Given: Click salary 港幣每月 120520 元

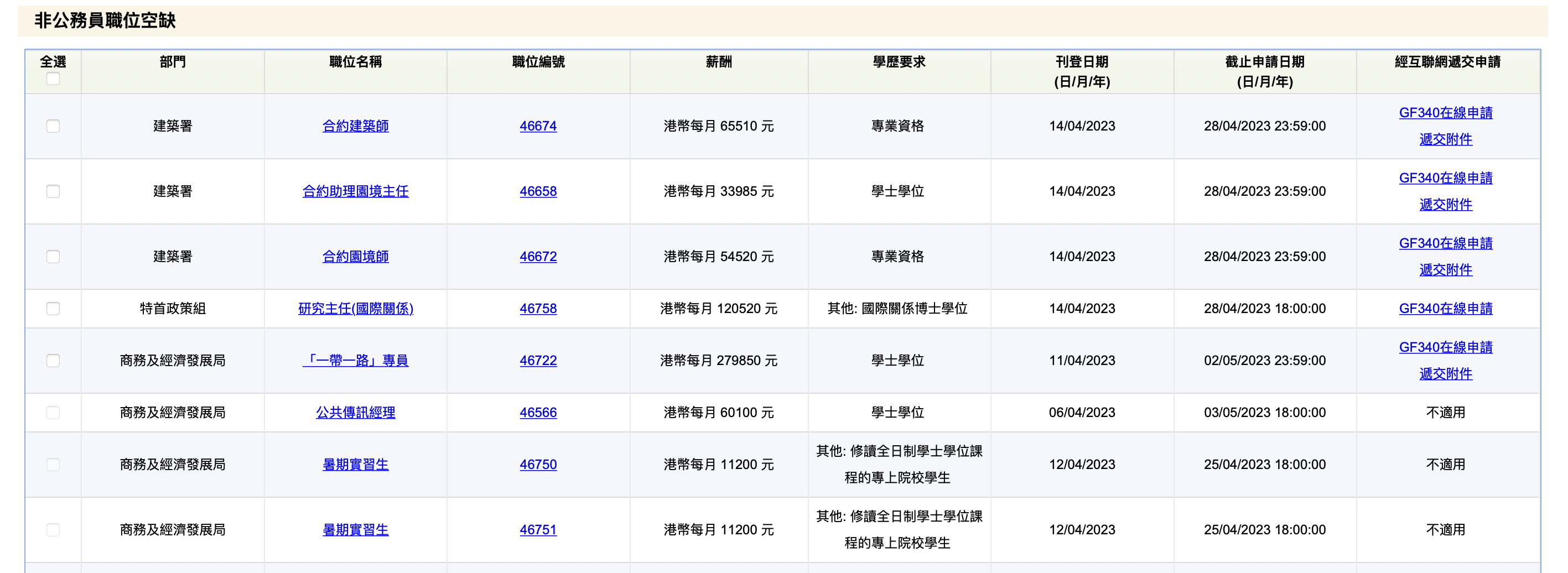Looking at the screenshot, I should 719,309.
